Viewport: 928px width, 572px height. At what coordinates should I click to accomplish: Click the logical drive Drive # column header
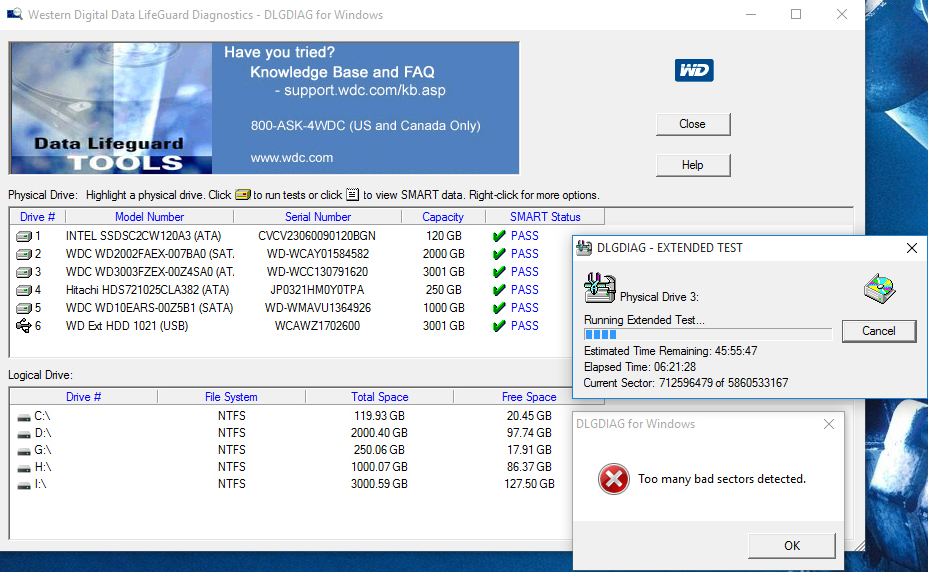[83, 397]
